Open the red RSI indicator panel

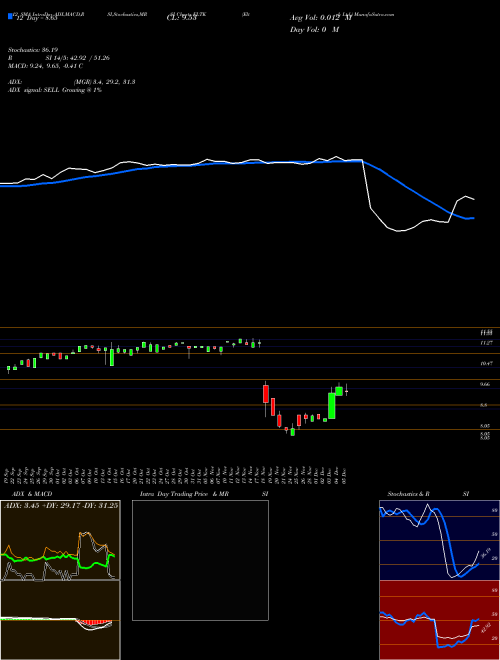(439, 620)
